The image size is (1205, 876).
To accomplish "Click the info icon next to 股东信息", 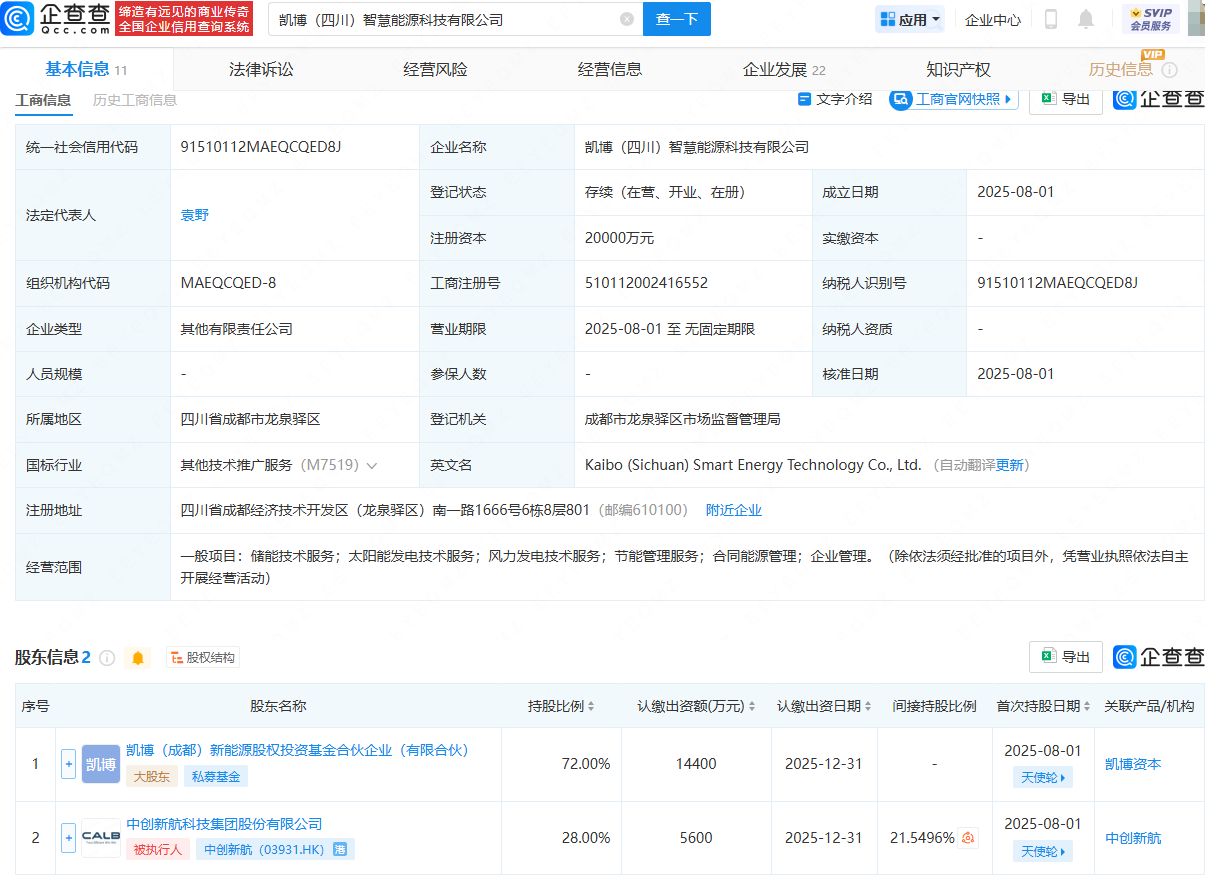I will click(107, 658).
